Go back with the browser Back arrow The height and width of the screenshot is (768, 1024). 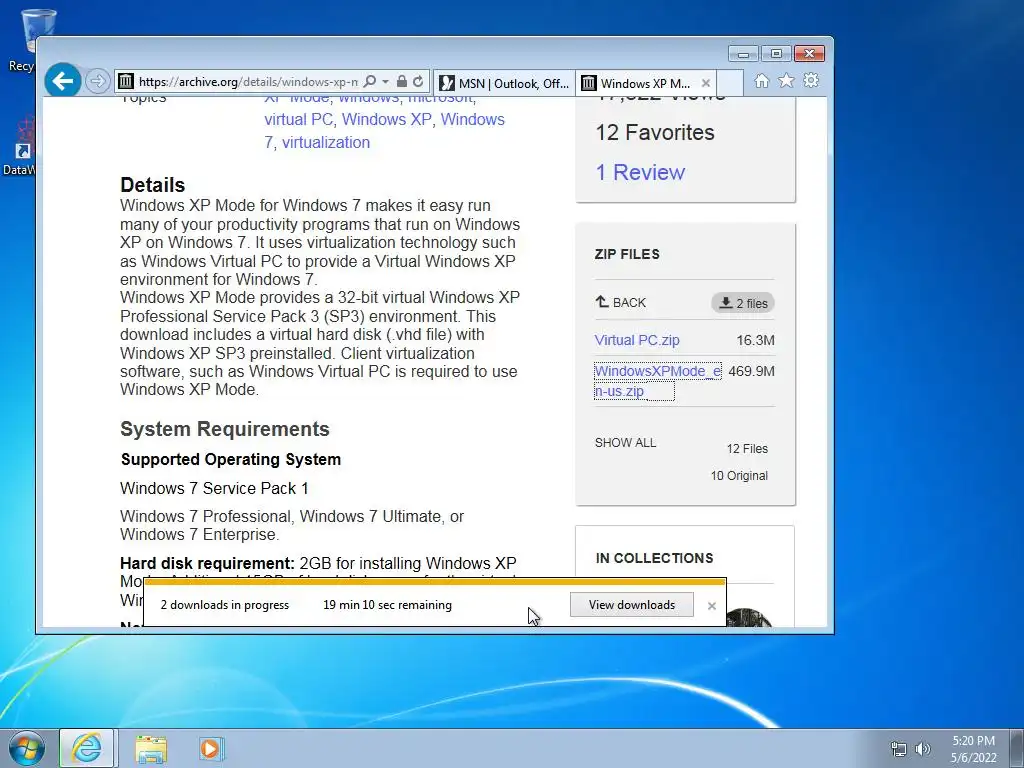pyautogui.click(x=63, y=81)
